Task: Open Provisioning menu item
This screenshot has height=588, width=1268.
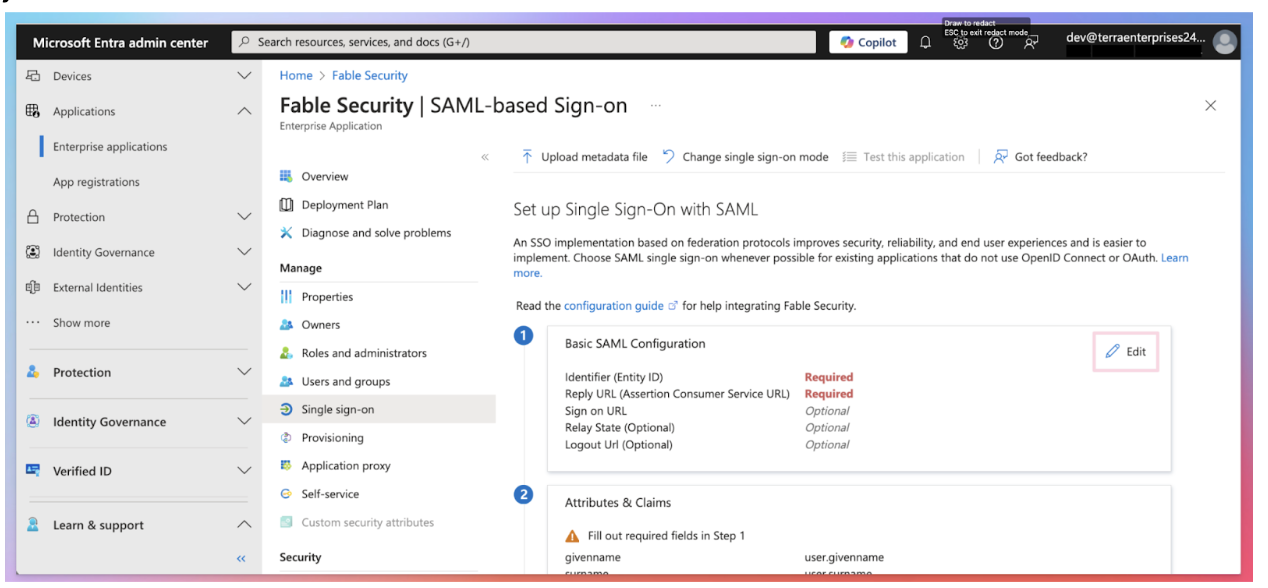Action: point(333,438)
